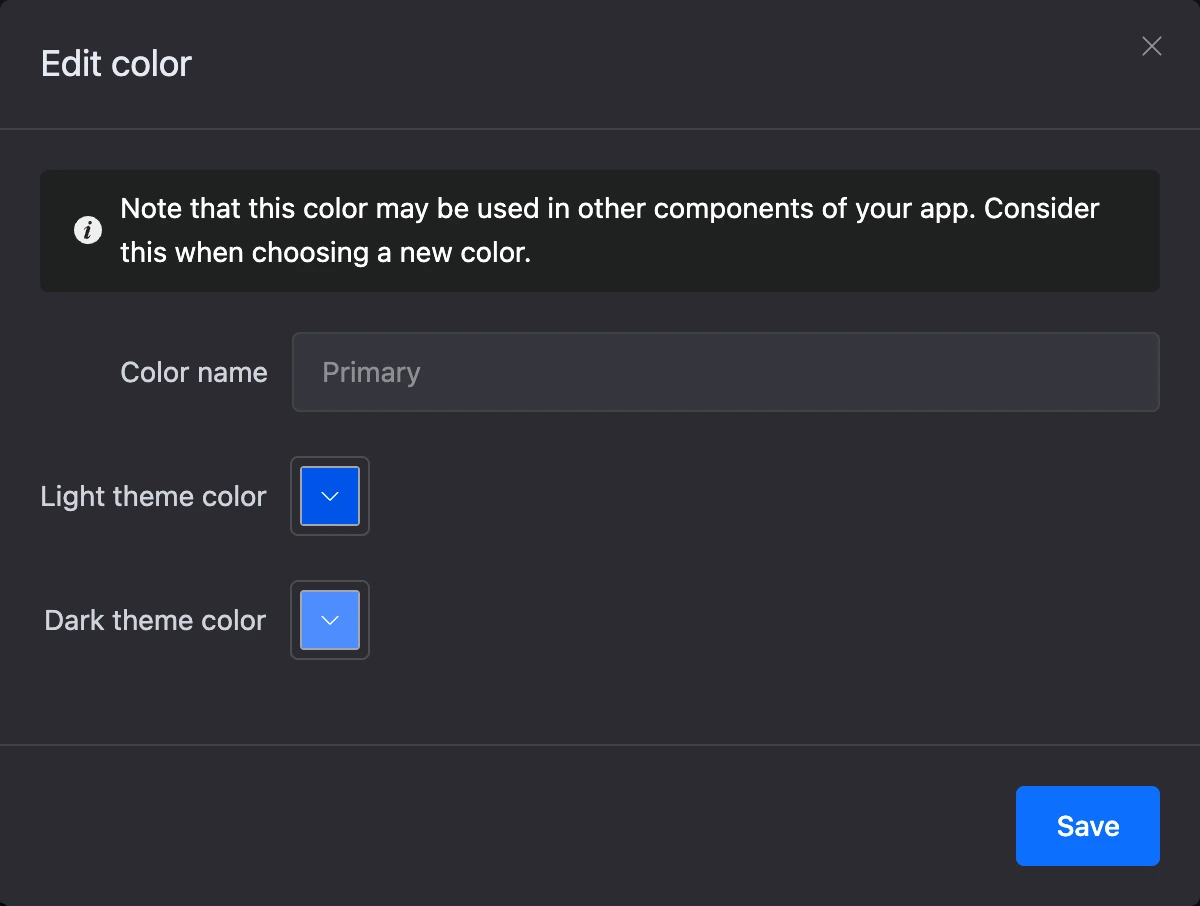The image size is (1200, 906).
Task: Click the Dark theme color label
Action: tap(155, 620)
